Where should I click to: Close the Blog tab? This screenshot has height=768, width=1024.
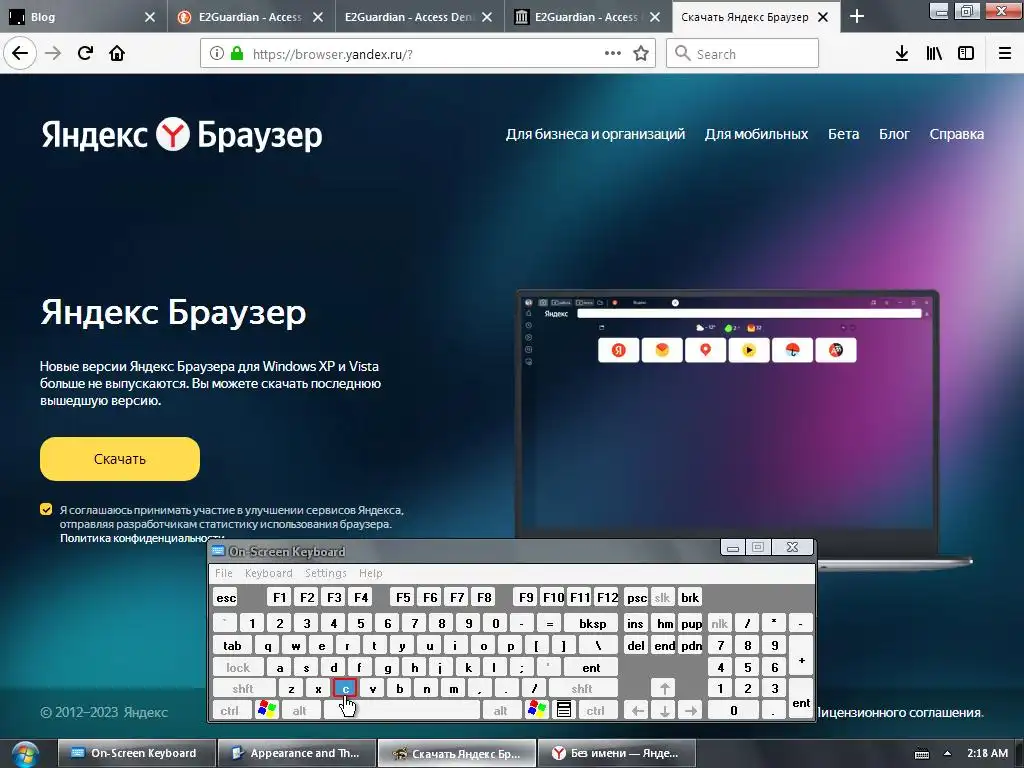point(150,18)
